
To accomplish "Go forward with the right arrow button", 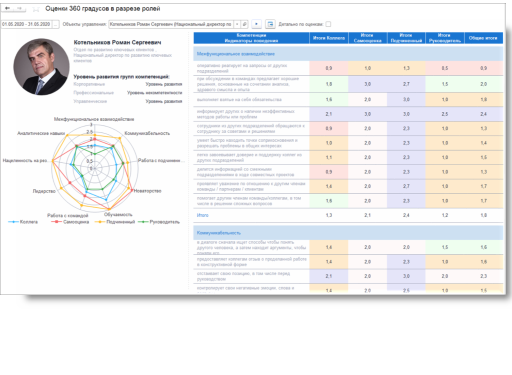I will (x=20, y=8).
